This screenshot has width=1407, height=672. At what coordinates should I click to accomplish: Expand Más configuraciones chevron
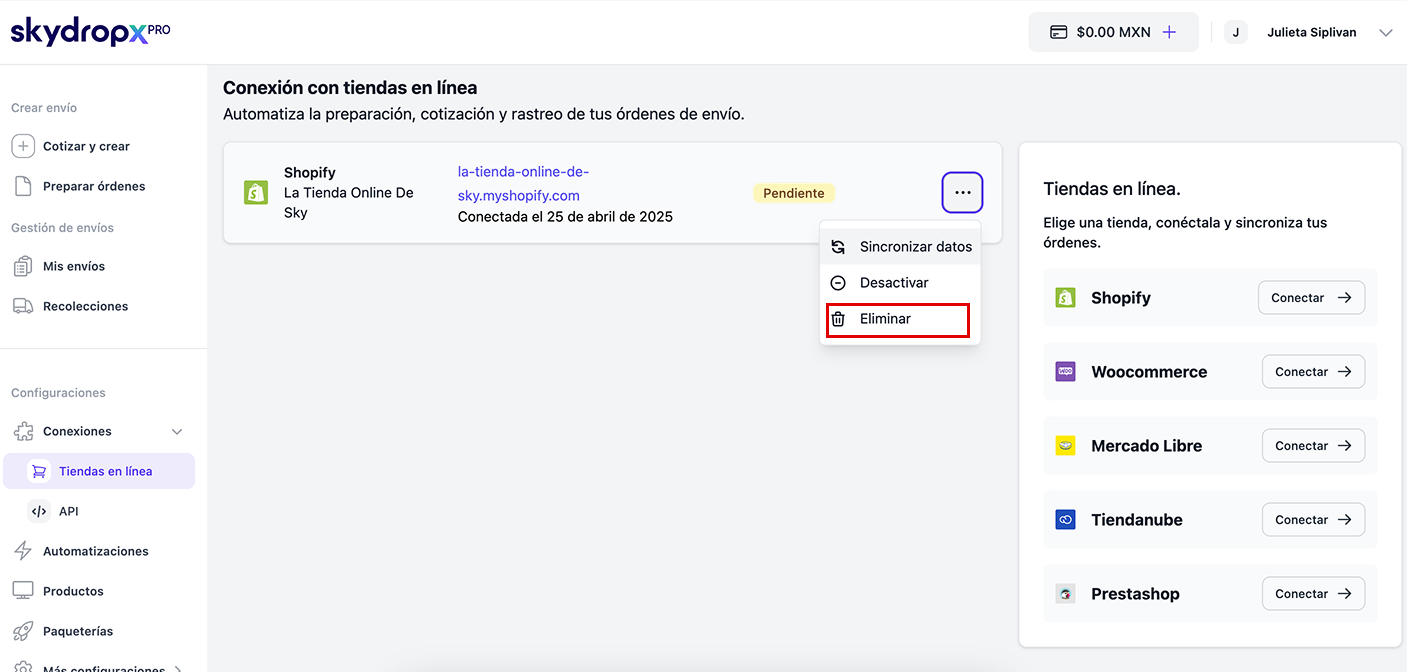pos(178,669)
